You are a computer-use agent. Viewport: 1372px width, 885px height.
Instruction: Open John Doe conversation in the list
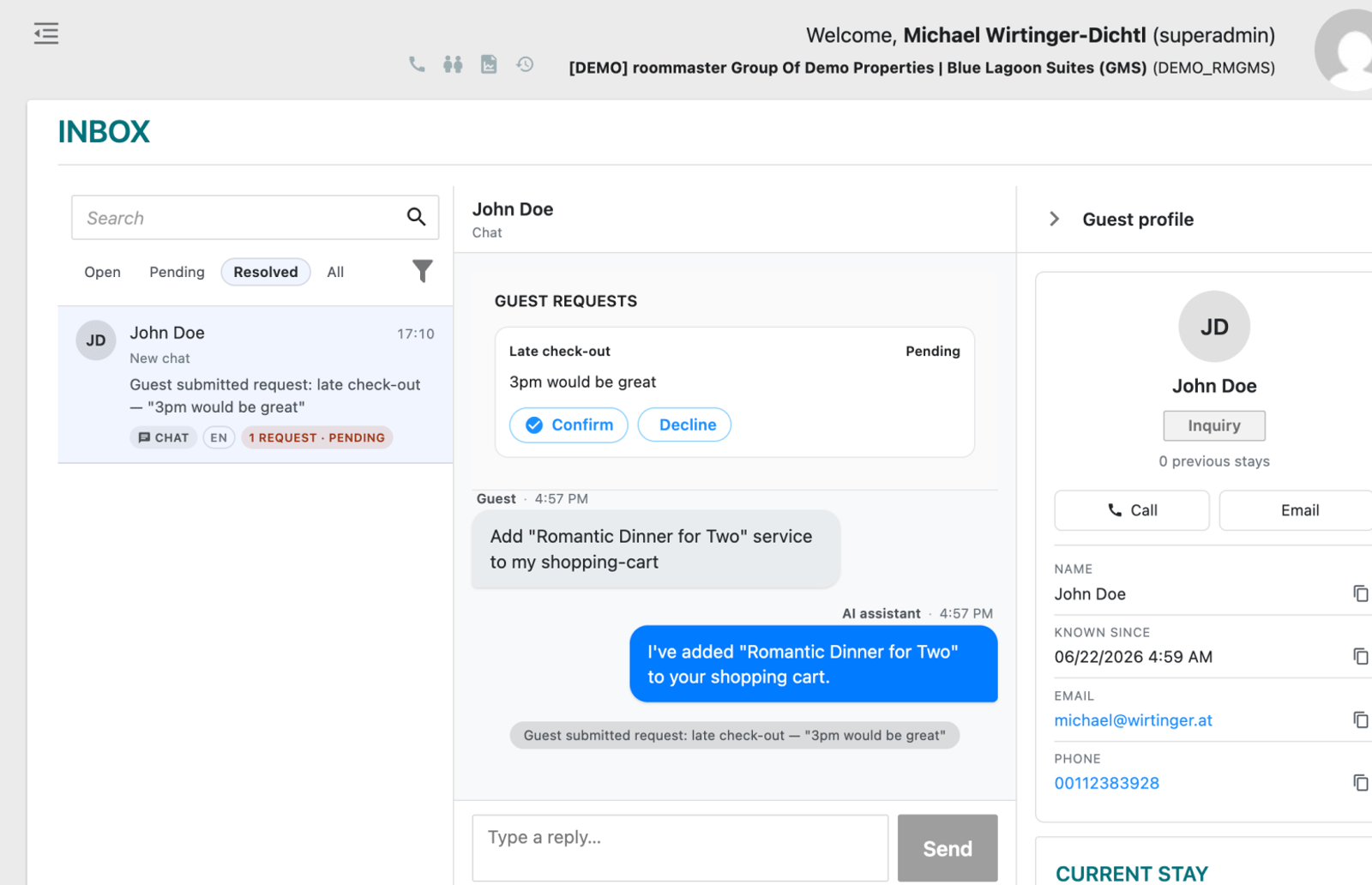pos(256,384)
